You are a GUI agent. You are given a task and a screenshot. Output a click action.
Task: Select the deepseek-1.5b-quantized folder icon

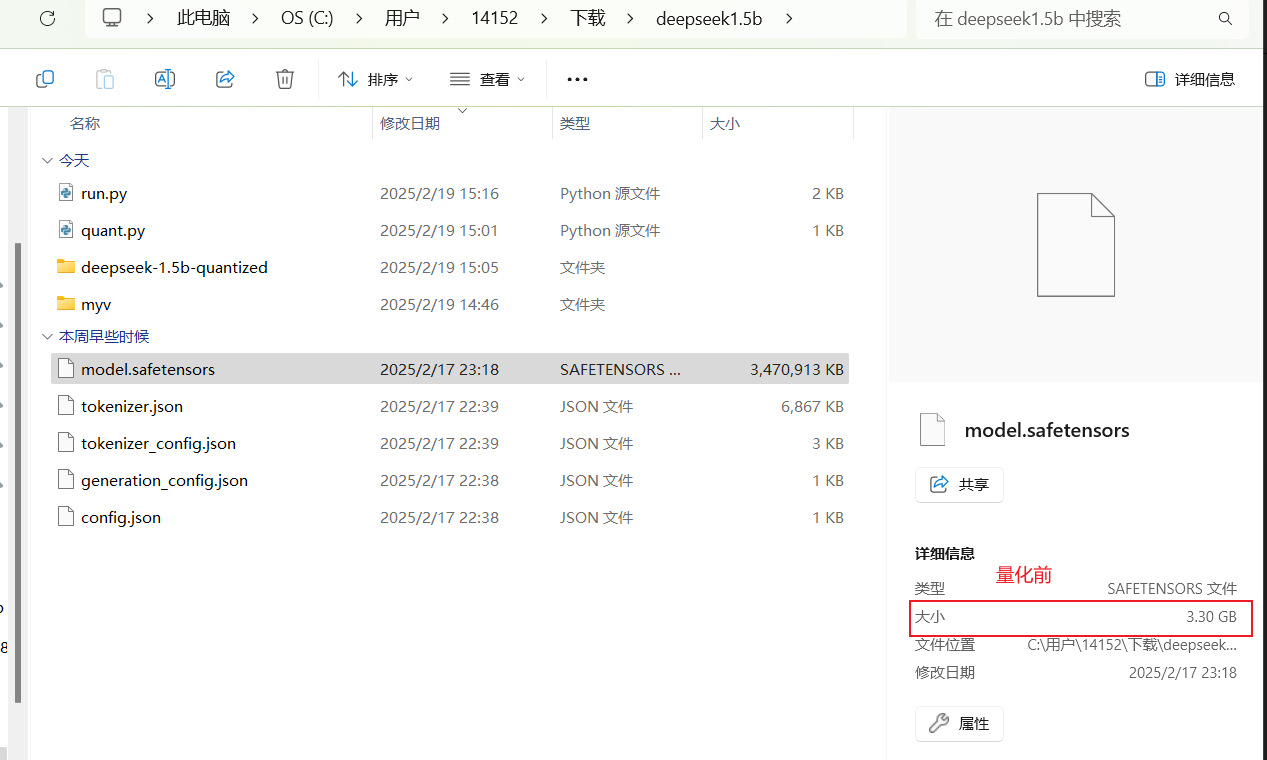66,267
